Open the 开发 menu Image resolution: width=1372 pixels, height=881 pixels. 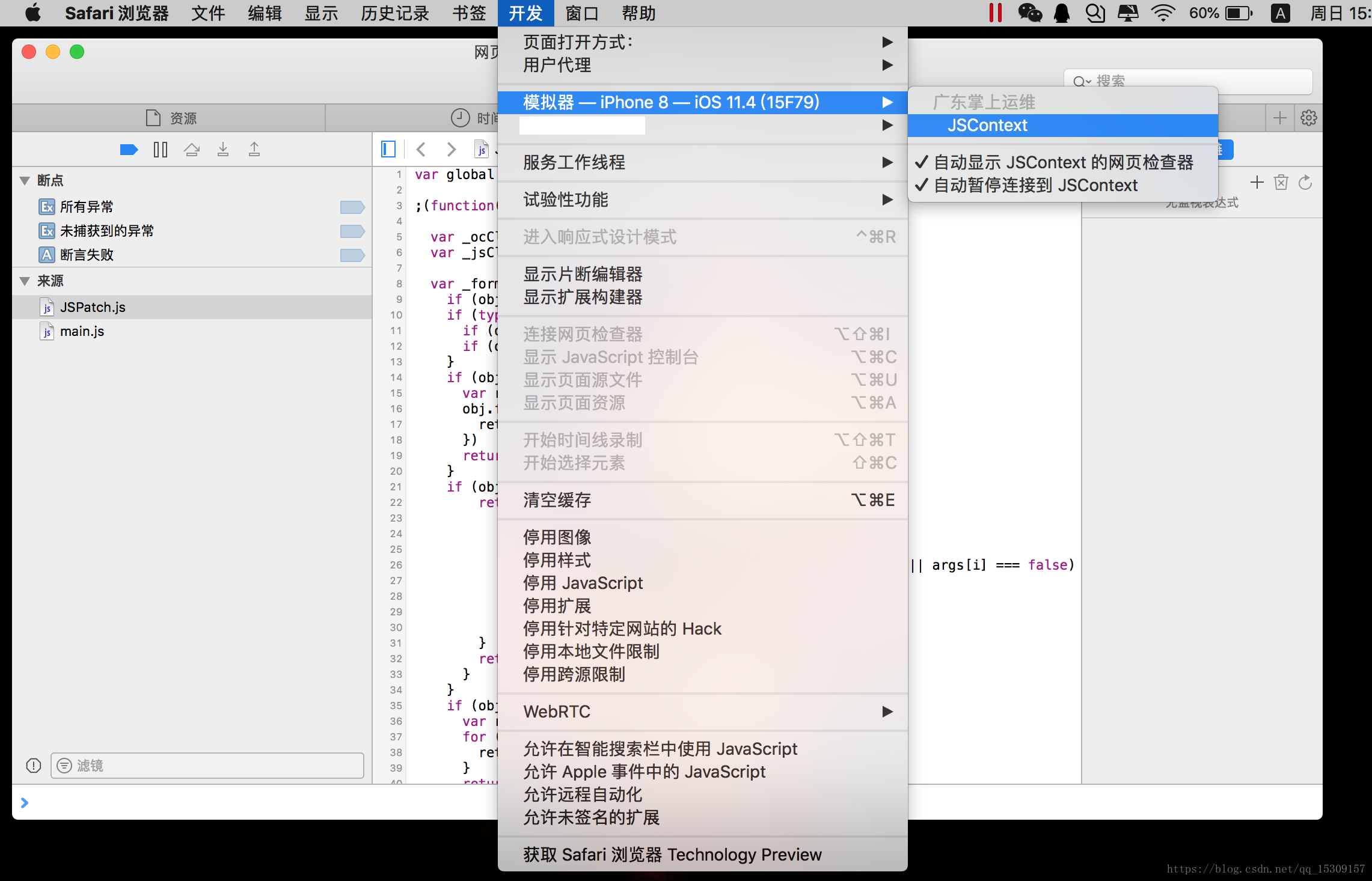pos(525,13)
